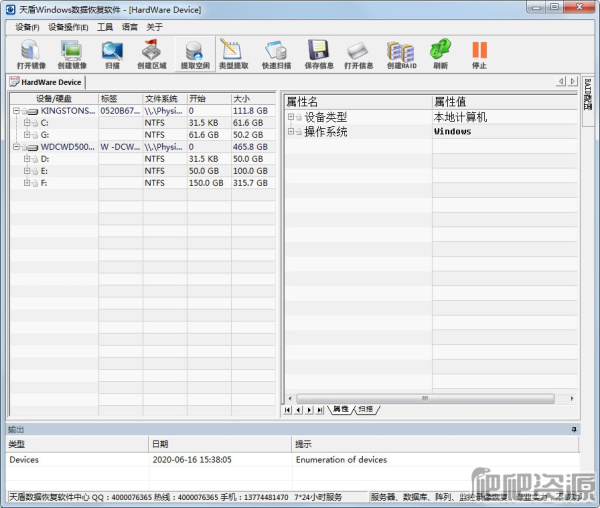Click the scrollbar right arrow in properties panel
Screen dimensions: 600x508
click(572, 399)
